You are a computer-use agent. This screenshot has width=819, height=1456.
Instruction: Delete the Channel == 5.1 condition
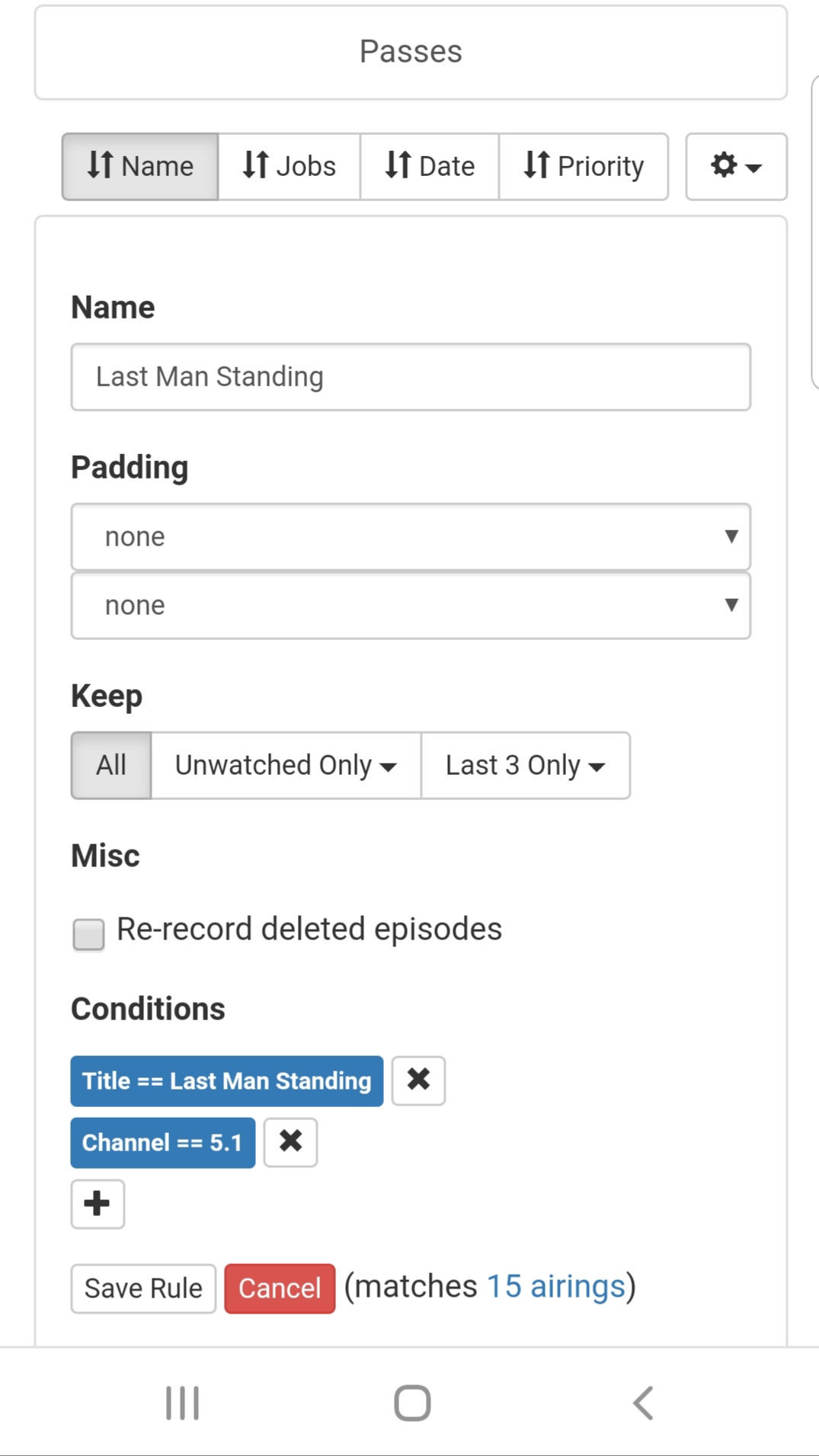(x=290, y=1141)
